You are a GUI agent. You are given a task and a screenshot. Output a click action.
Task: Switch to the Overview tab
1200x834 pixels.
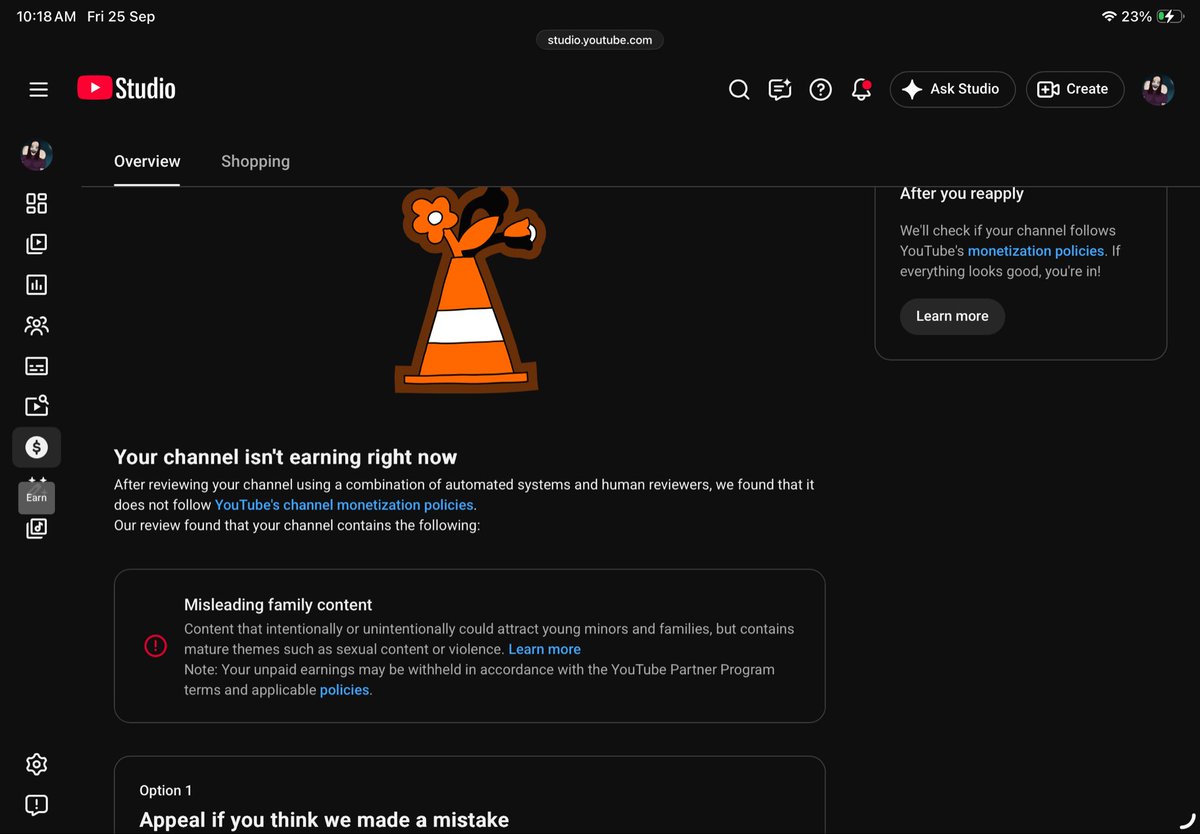pyautogui.click(x=147, y=162)
